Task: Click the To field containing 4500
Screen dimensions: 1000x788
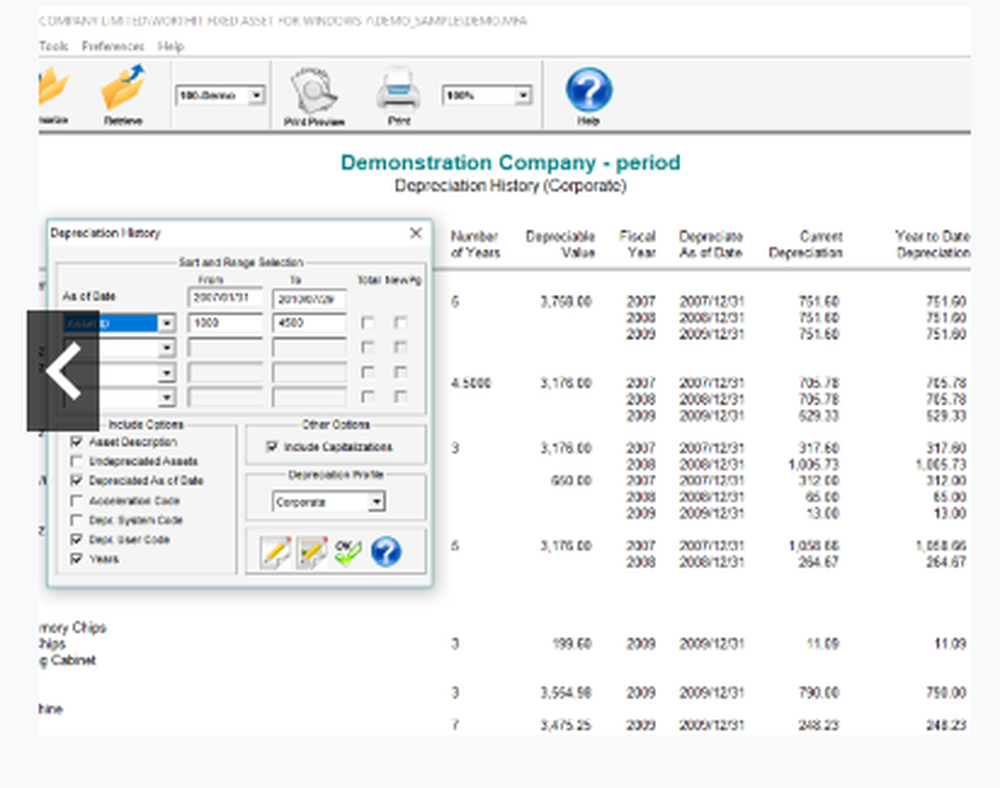Action: [x=309, y=323]
